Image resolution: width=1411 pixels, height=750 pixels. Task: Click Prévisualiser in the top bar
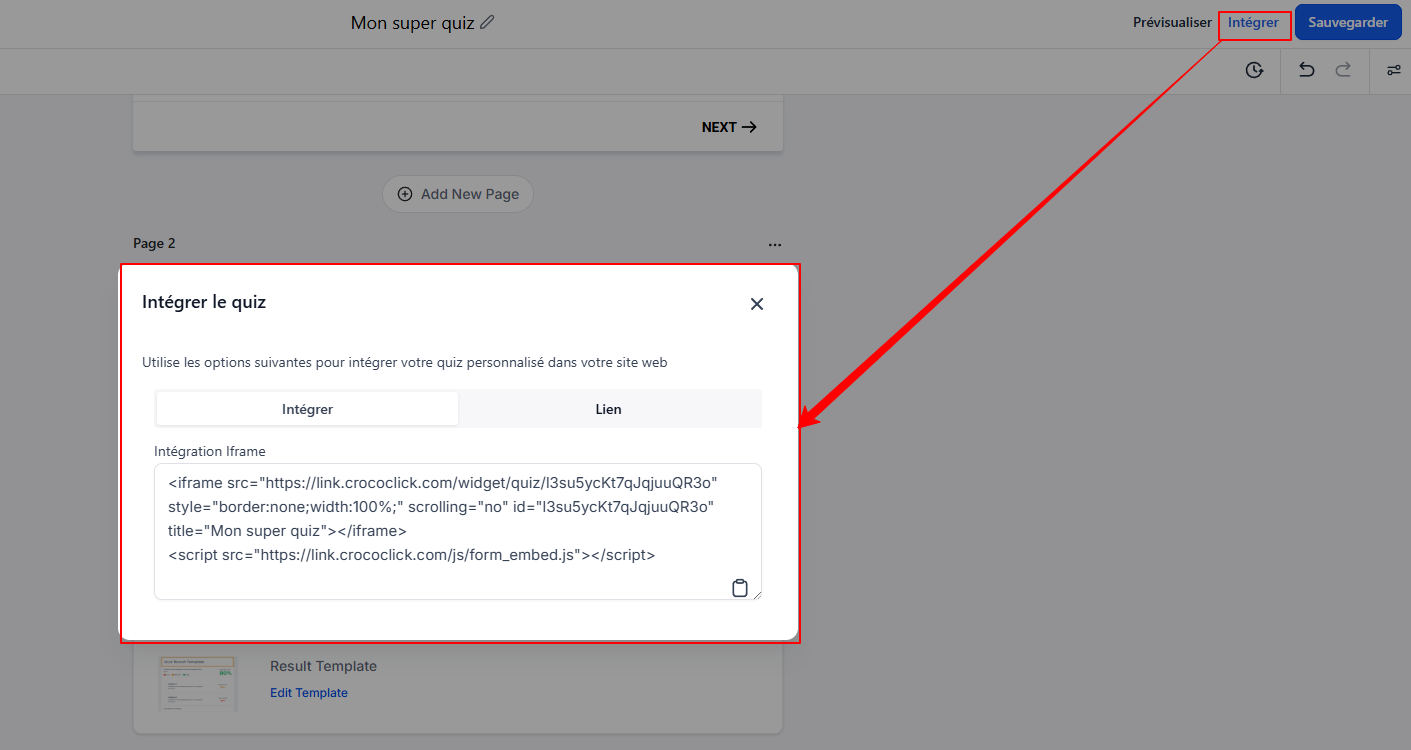1172,22
